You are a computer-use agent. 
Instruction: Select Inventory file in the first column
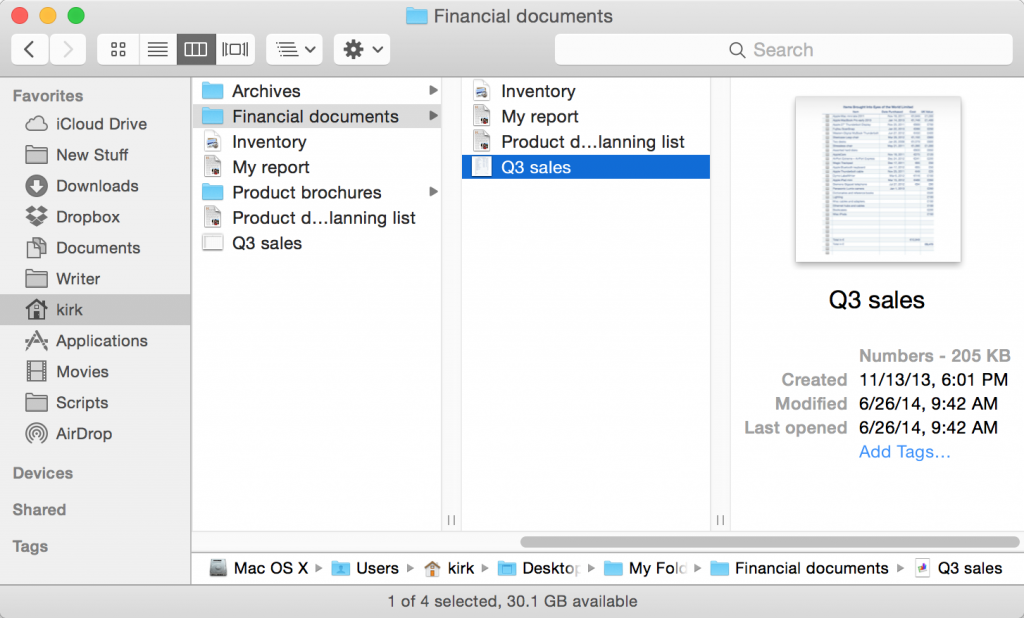pyautogui.click(x=317, y=142)
